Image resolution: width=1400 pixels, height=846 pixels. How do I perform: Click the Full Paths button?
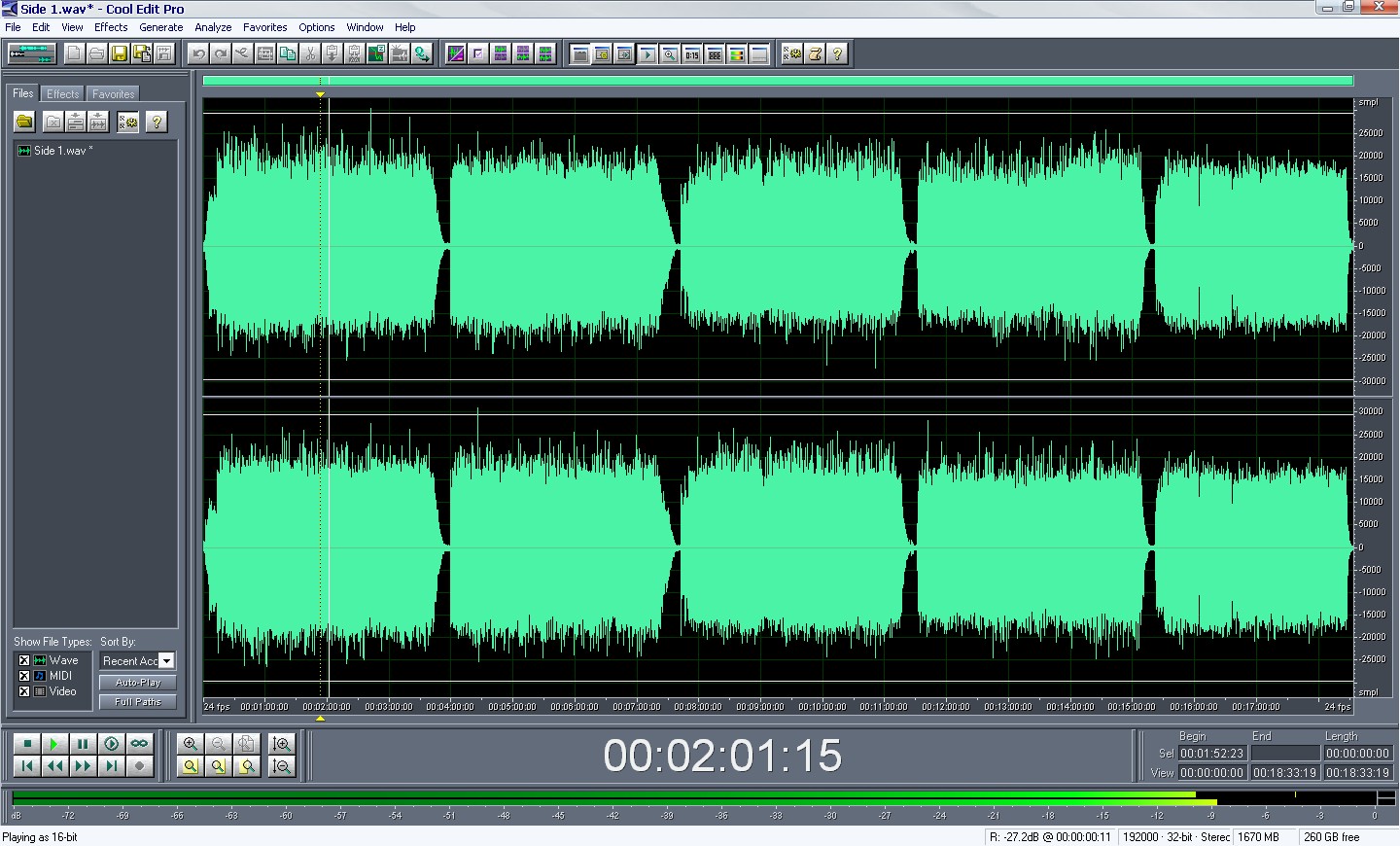click(x=137, y=702)
